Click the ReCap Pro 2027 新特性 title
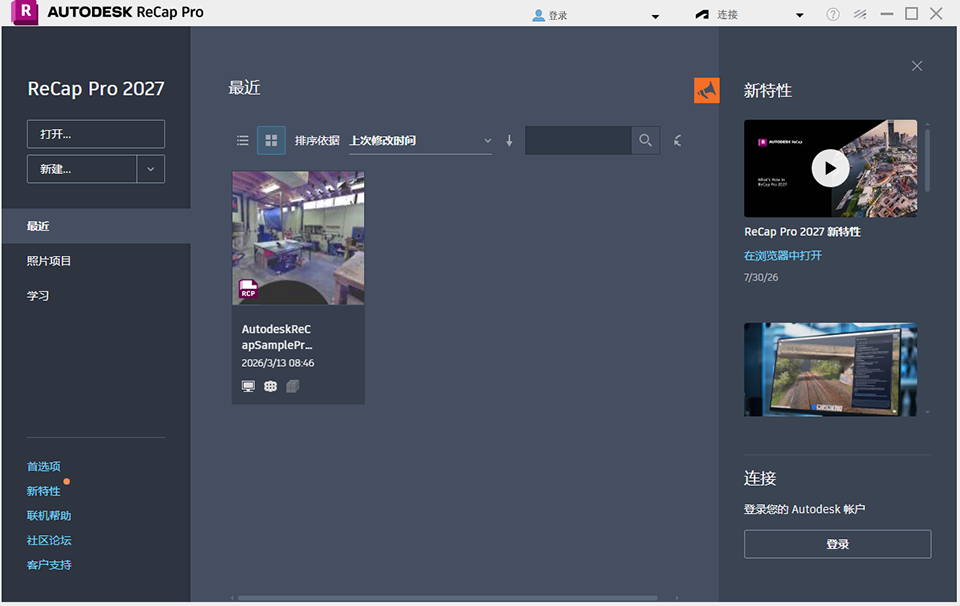This screenshot has width=960, height=606. click(x=802, y=231)
